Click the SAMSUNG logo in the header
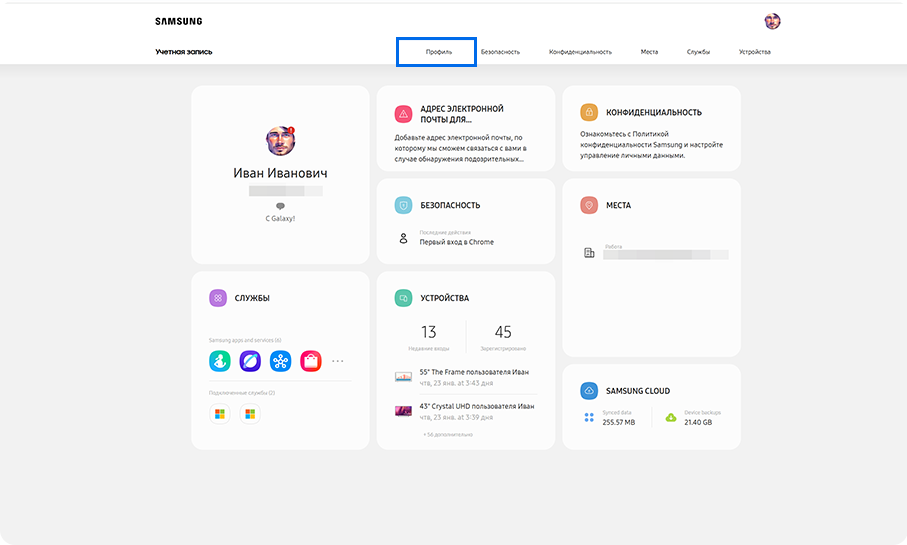Screen dimensions: 907x545 (x=179, y=21)
